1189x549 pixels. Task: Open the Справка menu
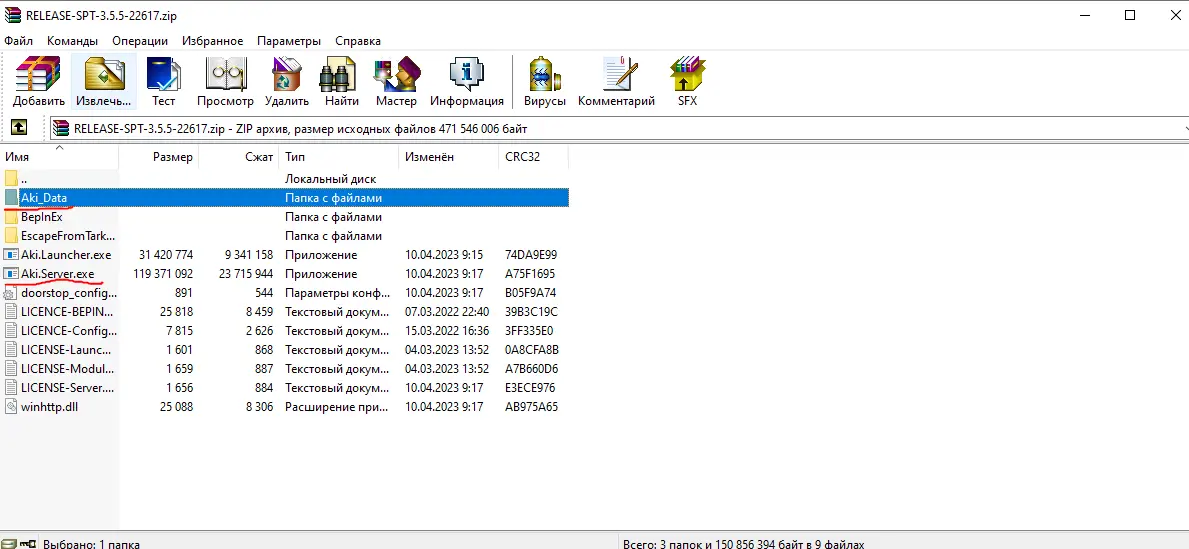358,41
